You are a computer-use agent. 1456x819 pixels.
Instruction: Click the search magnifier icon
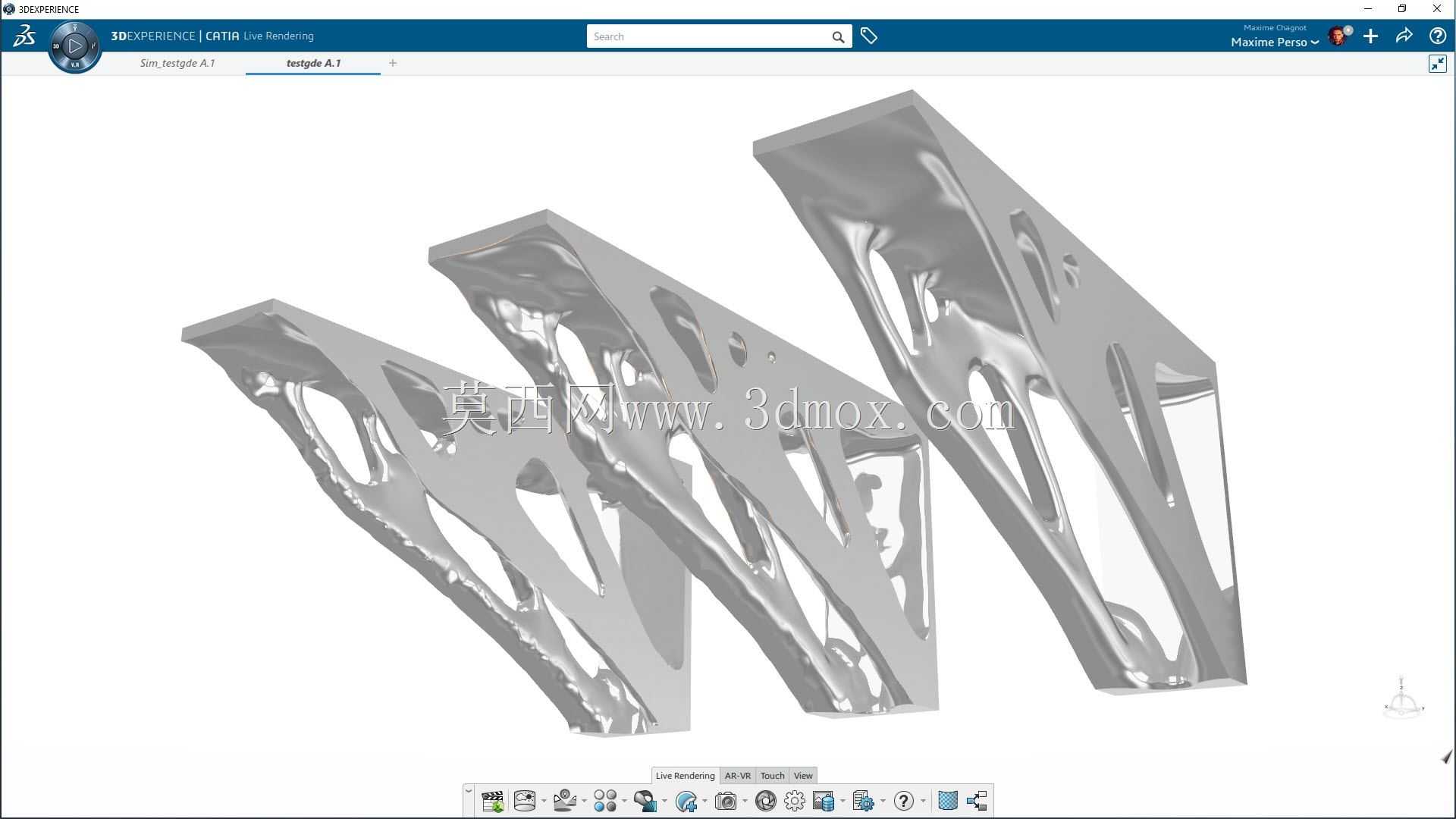coord(838,36)
